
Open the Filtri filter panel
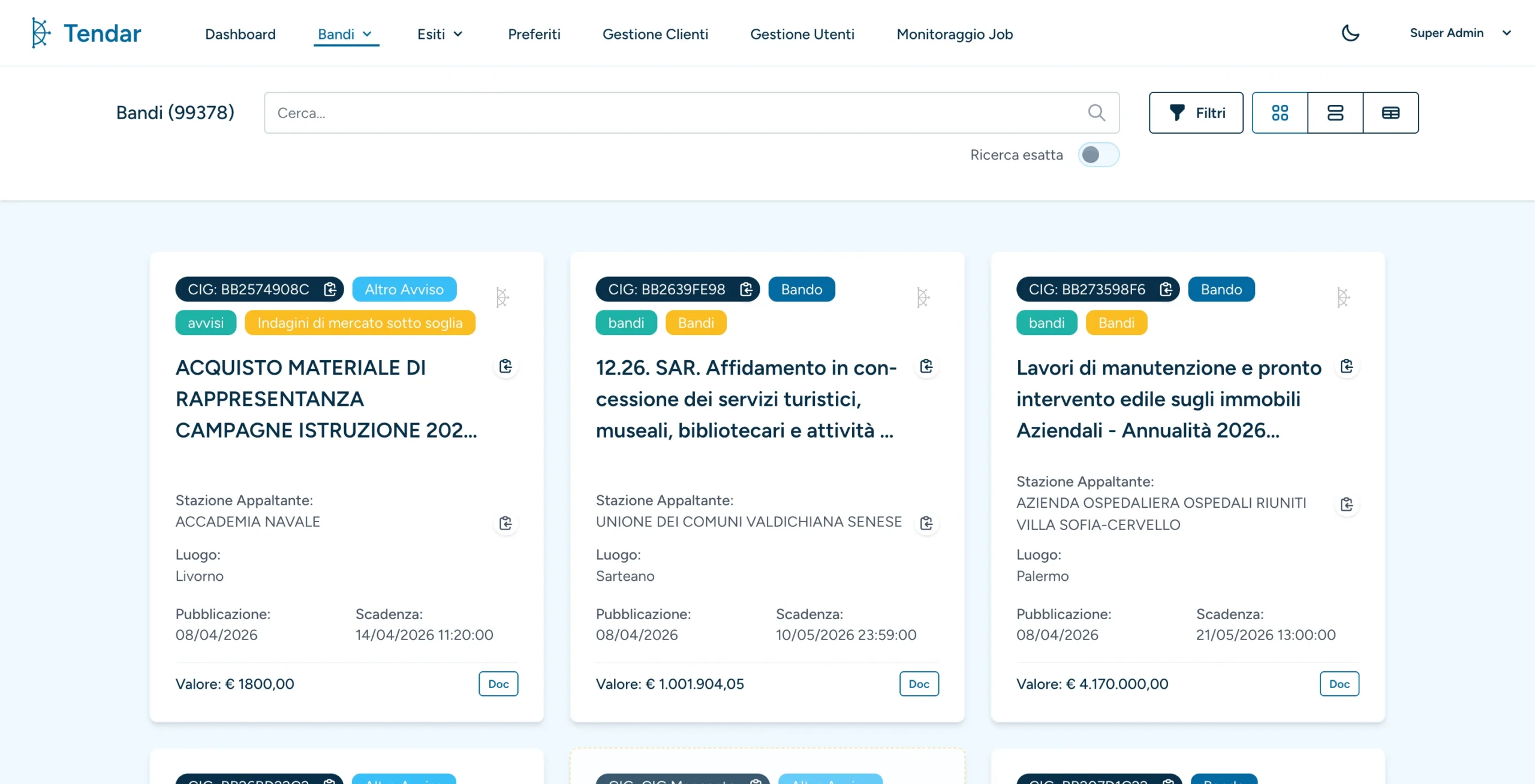pyautogui.click(x=1196, y=113)
